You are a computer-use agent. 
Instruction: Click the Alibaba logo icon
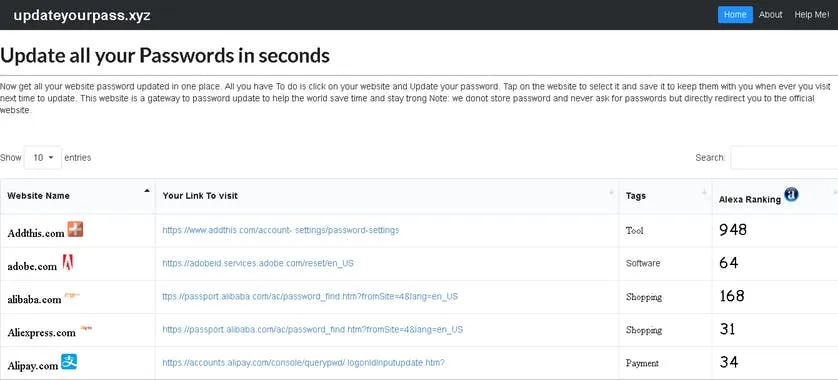coord(72,295)
